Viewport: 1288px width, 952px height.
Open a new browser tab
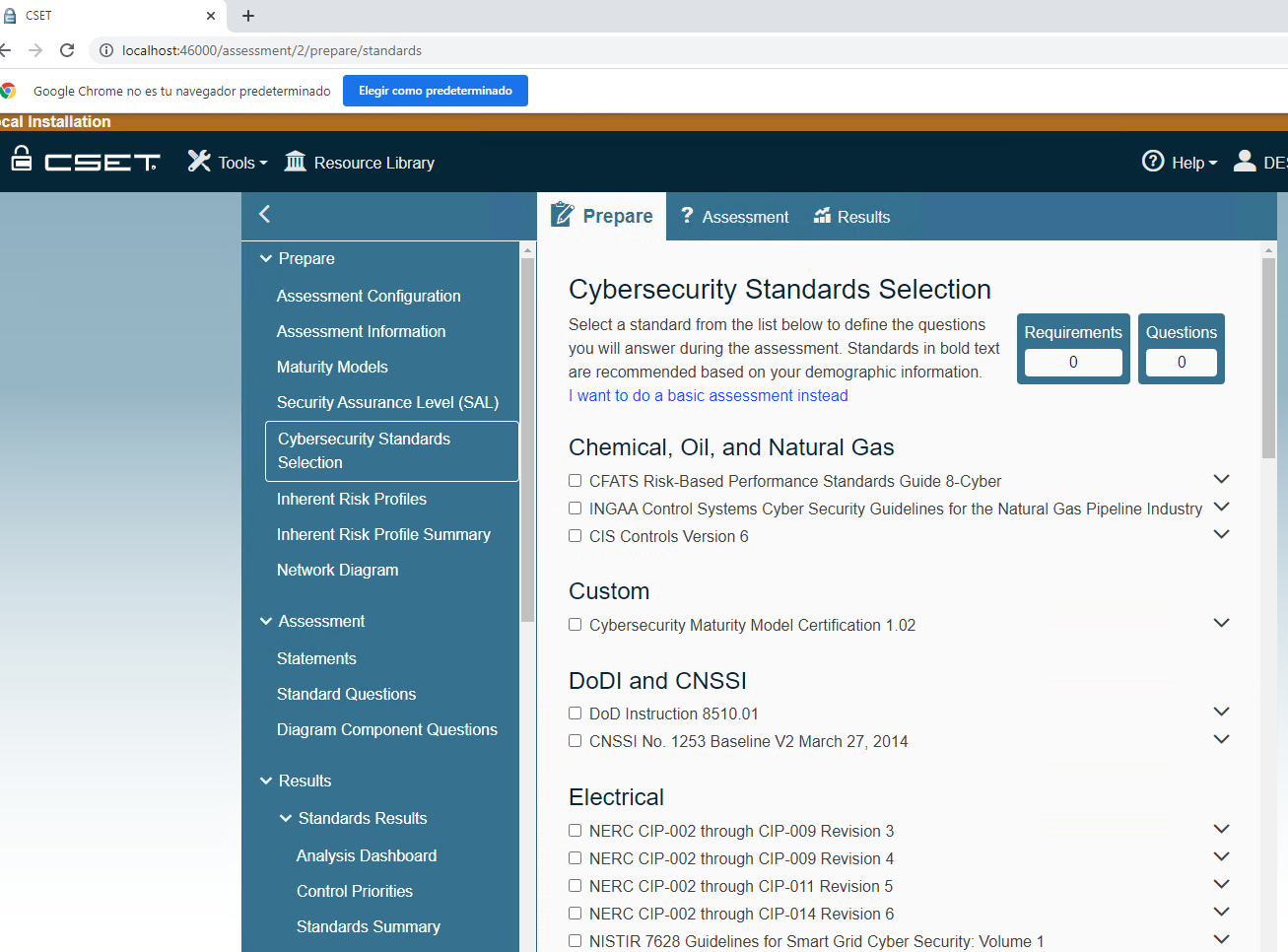tap(248, 16)
